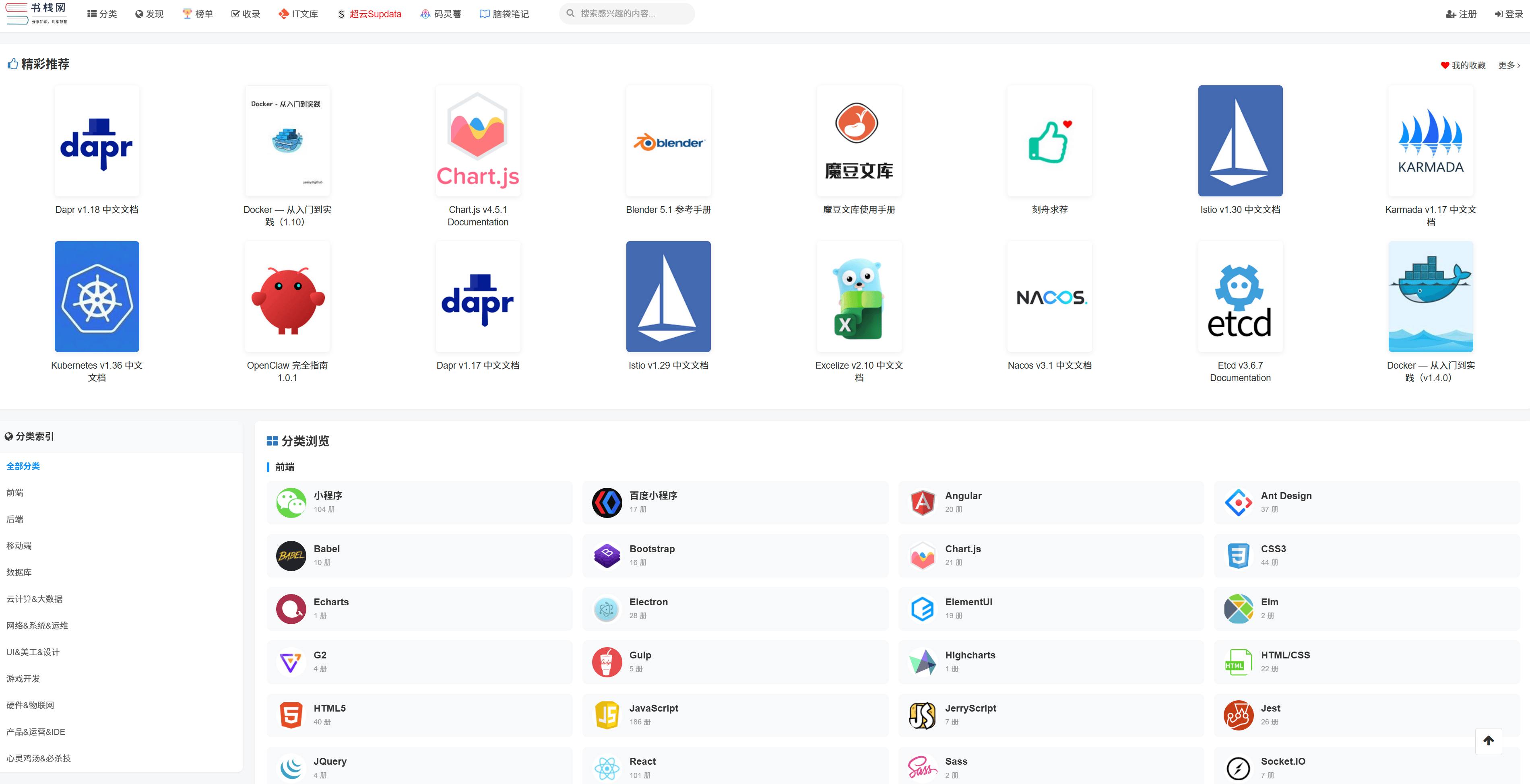1530x784 pixels.
Task: Open Excelize v2.10 gopher cover
Action: (x=859, y=296)
